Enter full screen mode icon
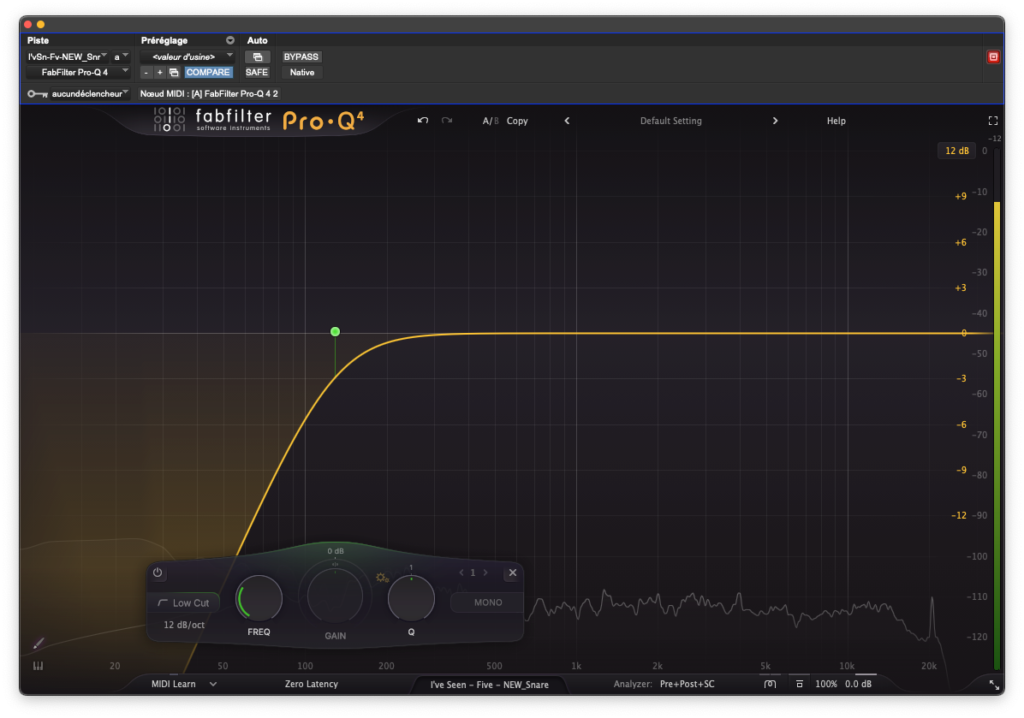 (993, 121)
